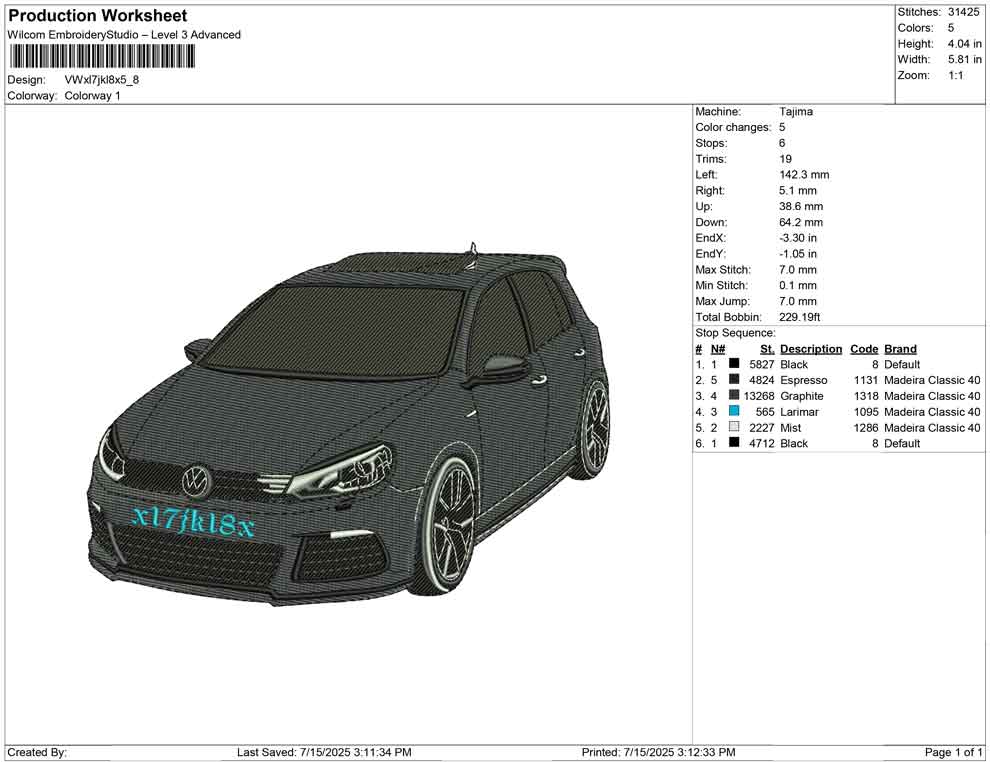This screenshot has width=990, height=762.
Task: Select the Graphite color swatch
Action: (734, 396)
